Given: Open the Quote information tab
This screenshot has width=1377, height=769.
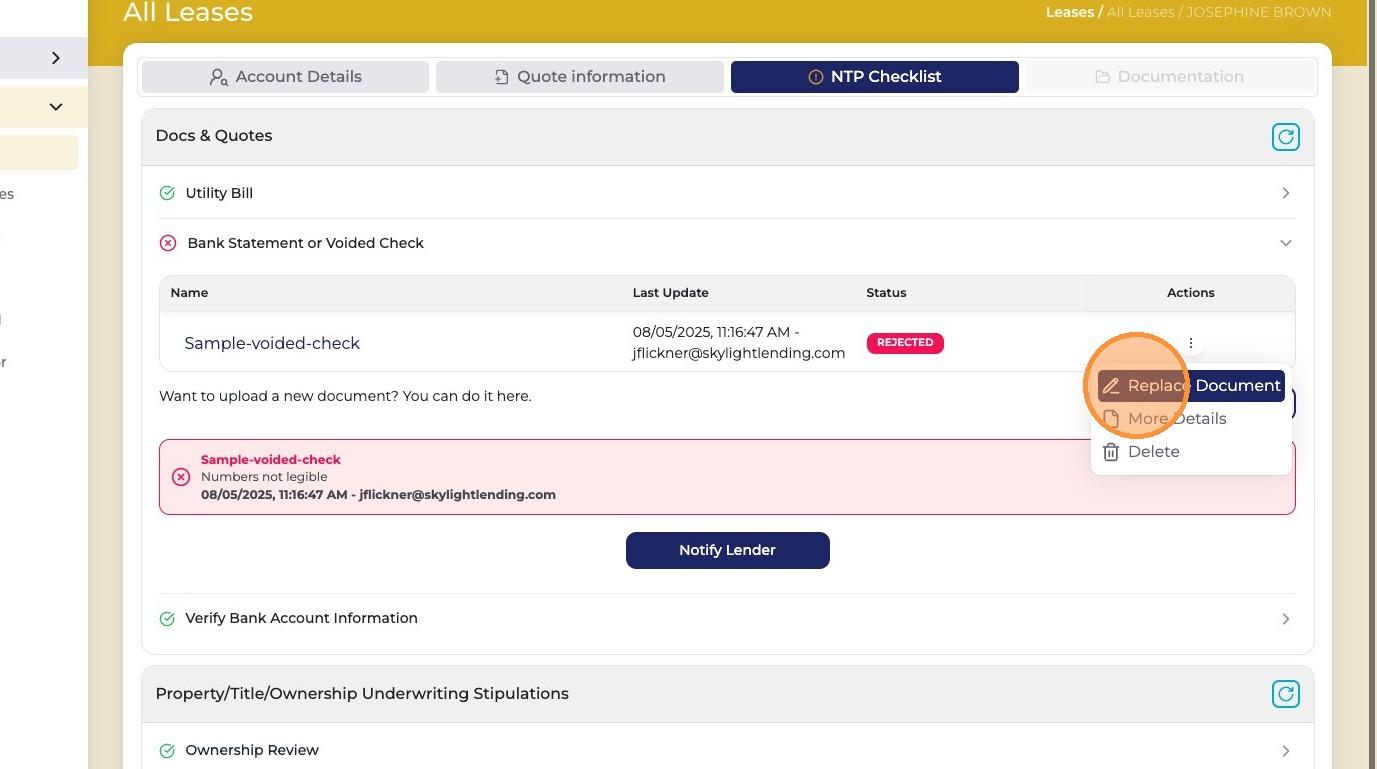Looking at the screenshot, I should point(580,77).
